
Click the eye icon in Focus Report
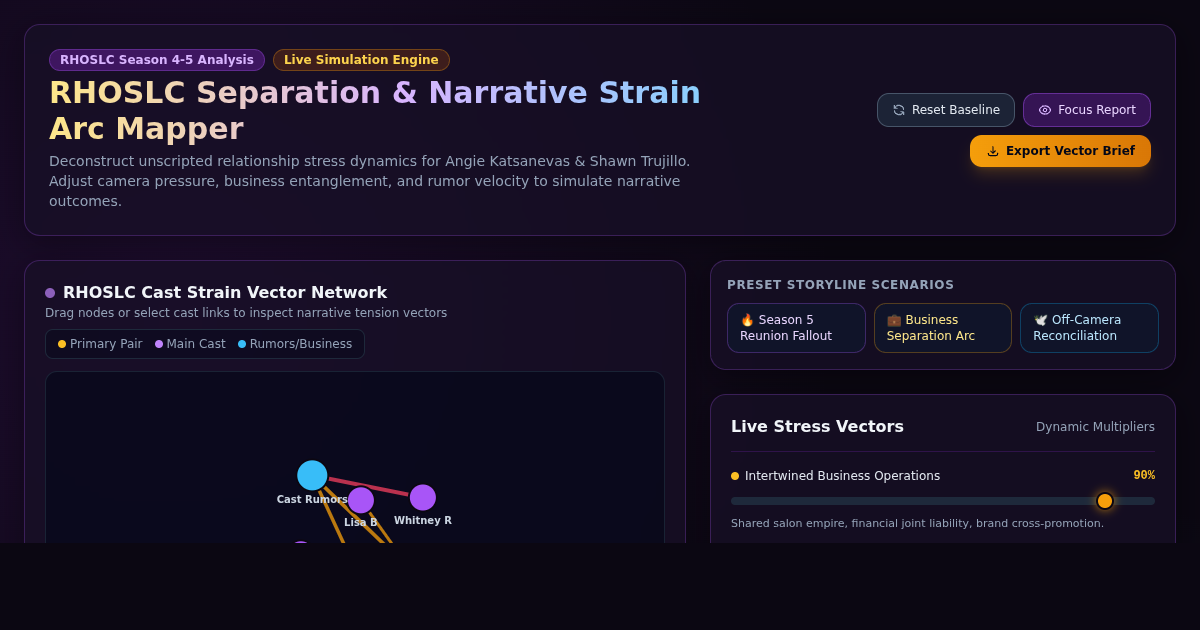(x=1045, y=110)
